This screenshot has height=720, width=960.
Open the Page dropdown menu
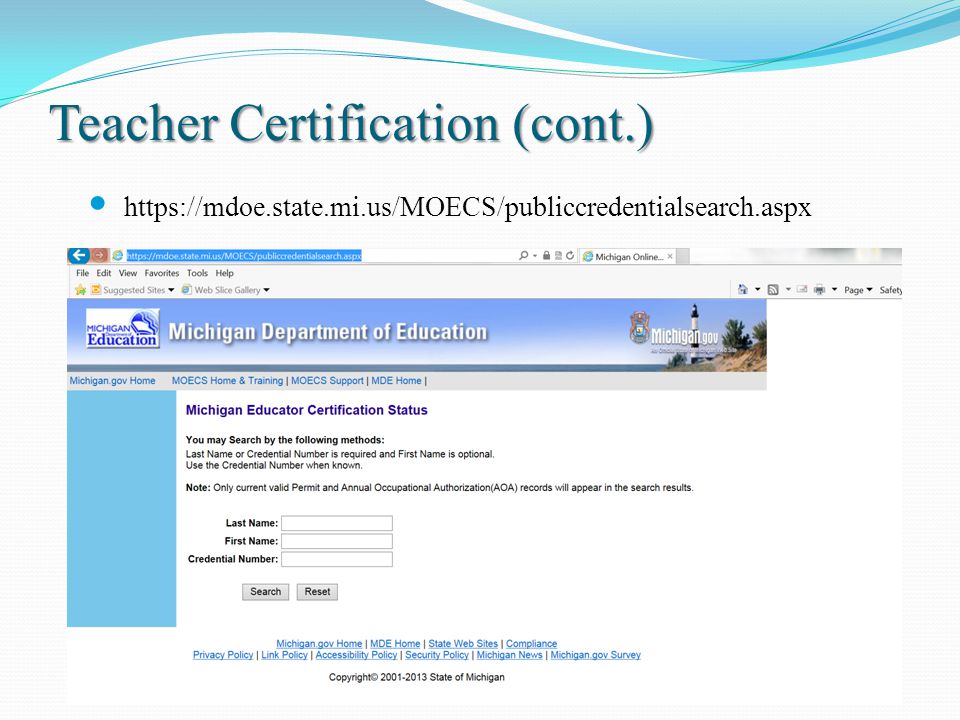(x=858, y=290)
